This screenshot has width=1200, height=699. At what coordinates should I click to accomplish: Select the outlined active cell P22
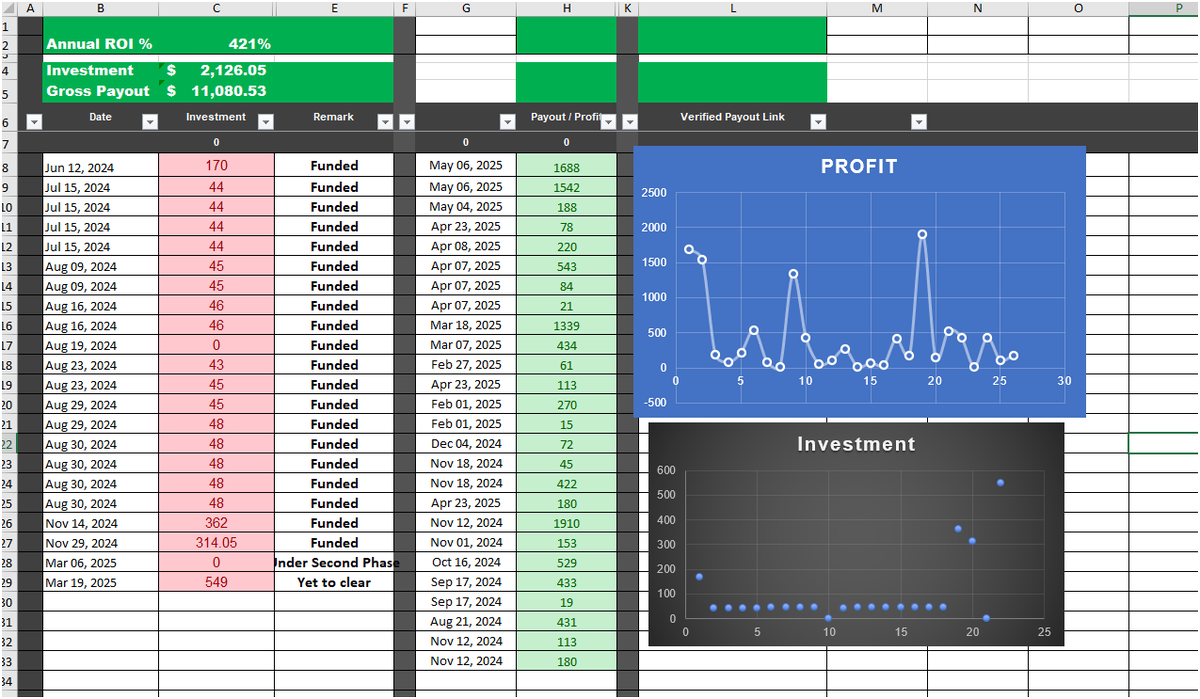1164,444
